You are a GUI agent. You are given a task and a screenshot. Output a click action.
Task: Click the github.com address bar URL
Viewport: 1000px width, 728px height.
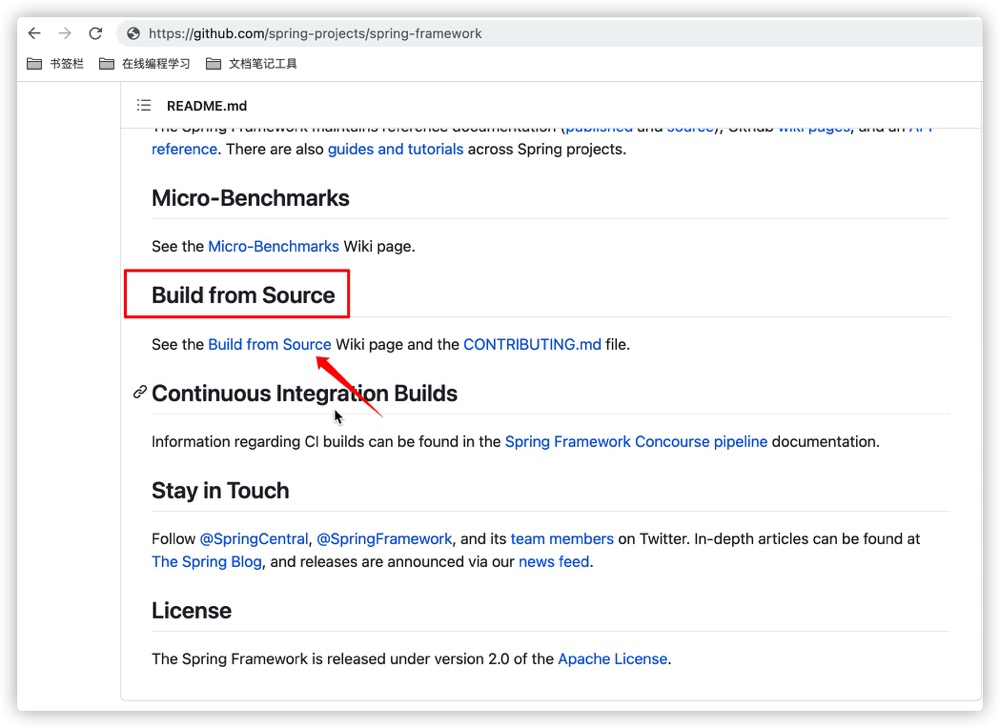pyautogui.click(x=315, y=33)
